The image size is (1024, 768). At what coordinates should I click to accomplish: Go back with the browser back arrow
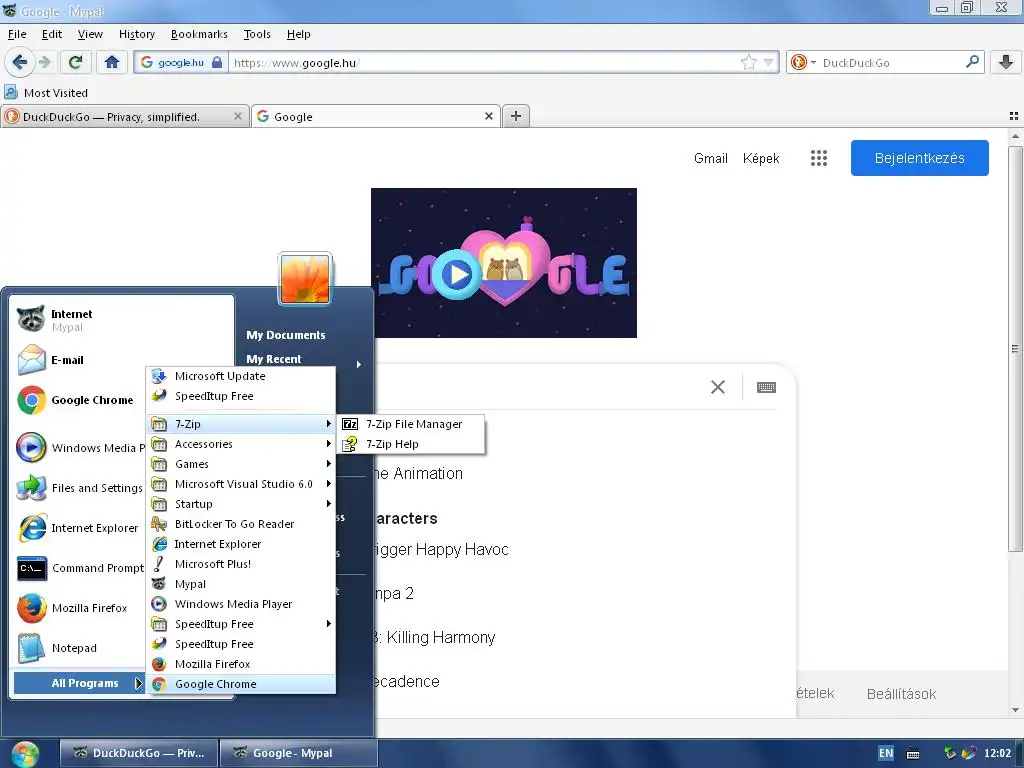(x=19, y=62)
